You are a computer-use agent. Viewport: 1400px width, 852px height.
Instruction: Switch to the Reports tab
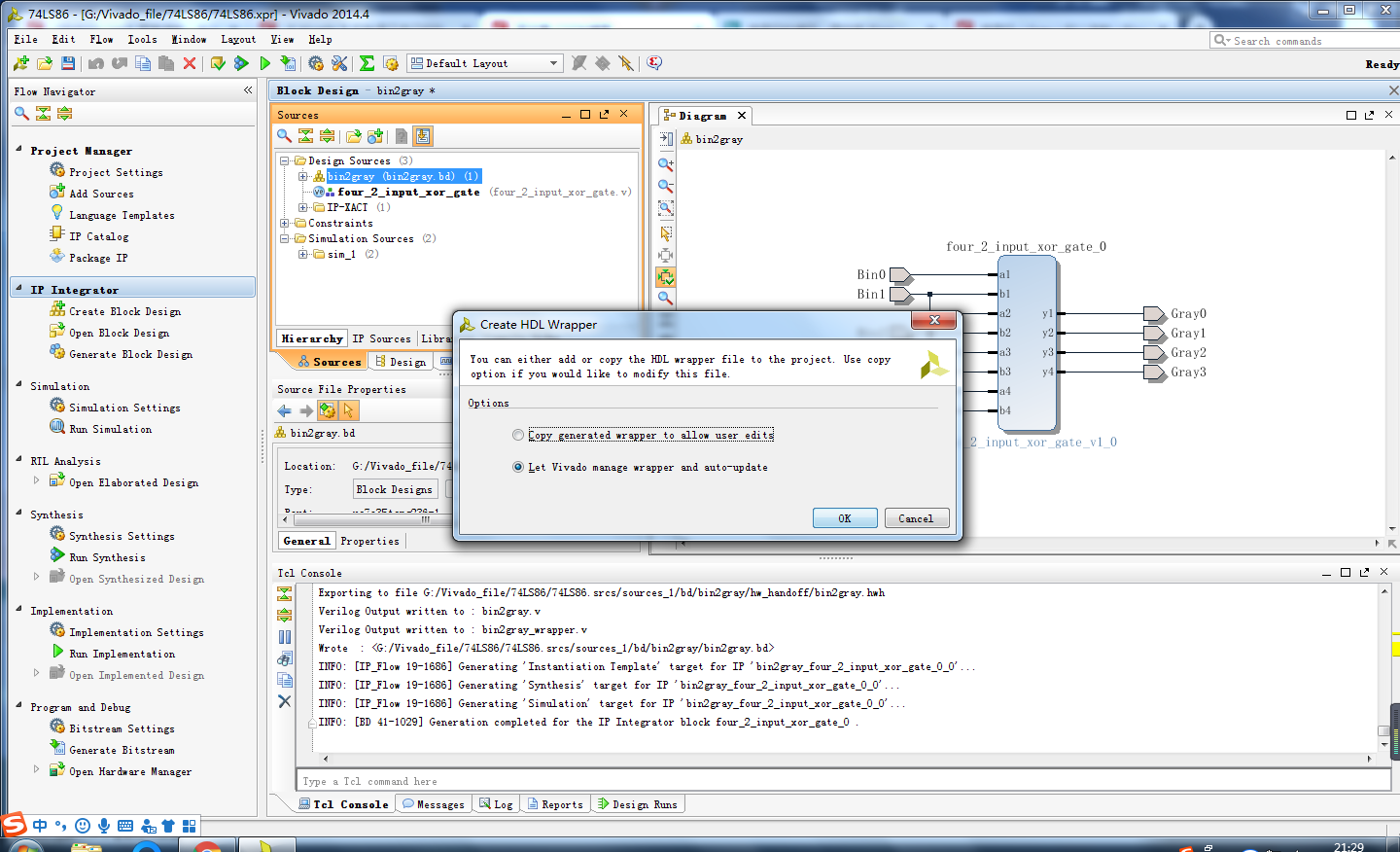[x=555, y=804]
